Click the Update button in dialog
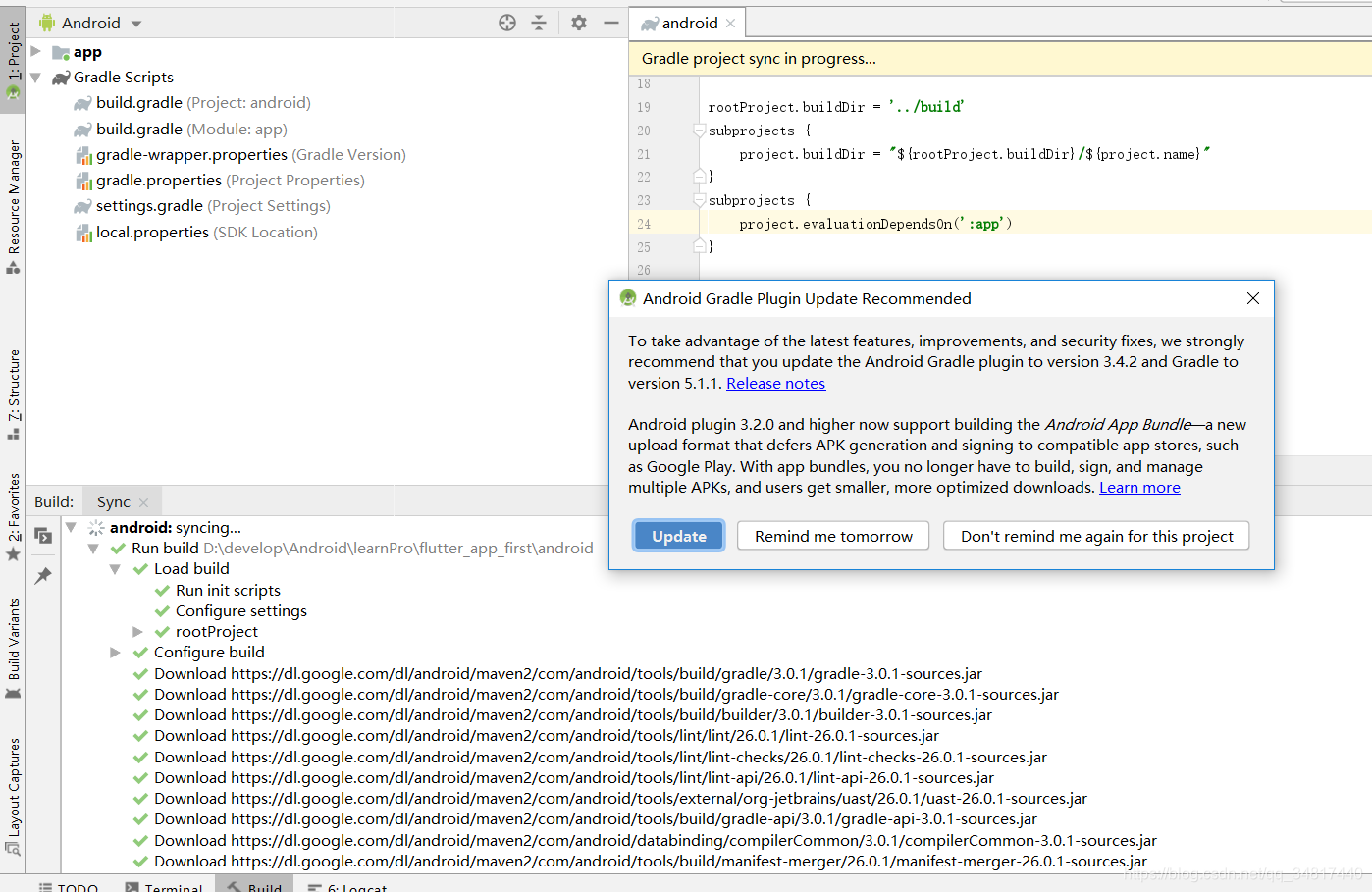 click(x=679, y=536)
